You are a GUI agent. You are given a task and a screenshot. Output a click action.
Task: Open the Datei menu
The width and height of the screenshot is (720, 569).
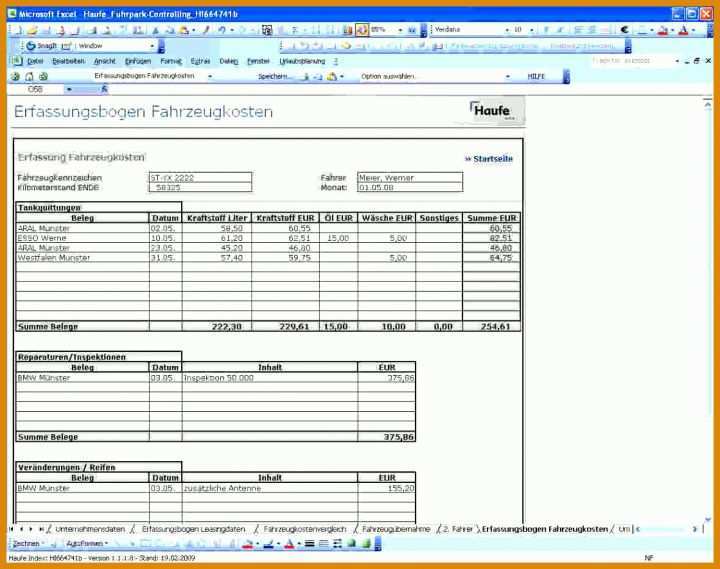(x=35, y=61)
